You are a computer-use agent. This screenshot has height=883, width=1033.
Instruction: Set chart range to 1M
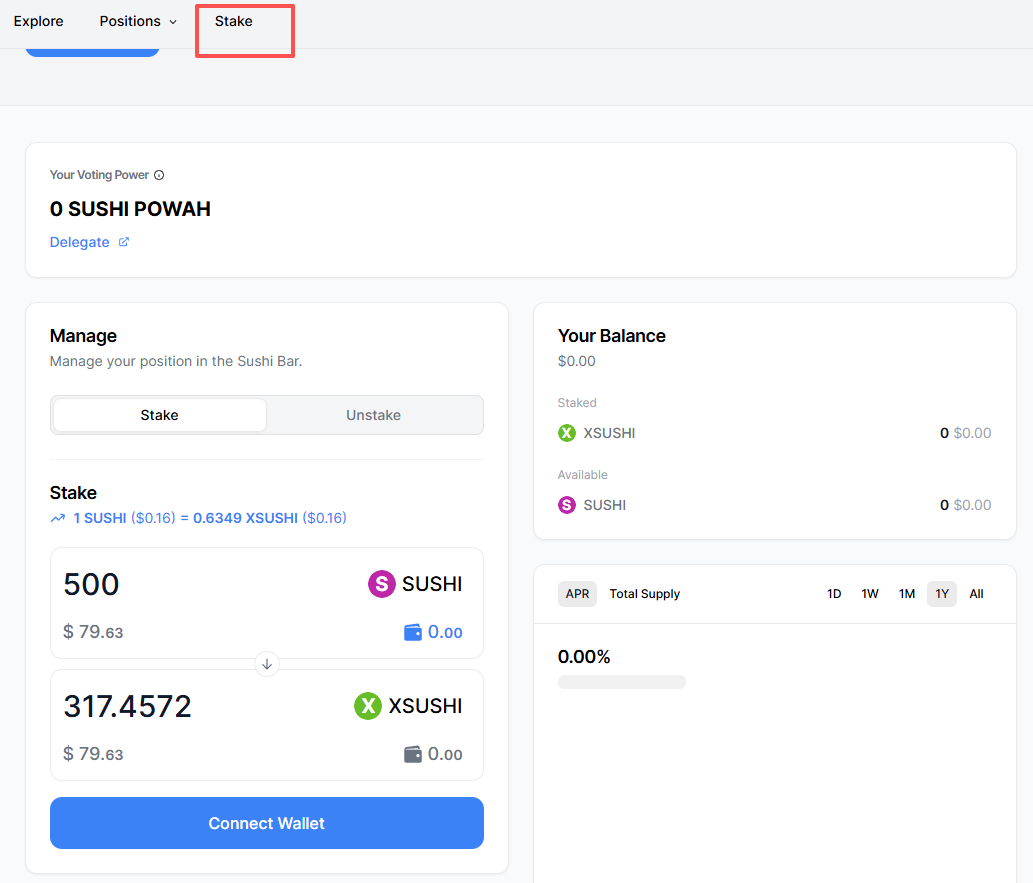[x=907, y=594]
